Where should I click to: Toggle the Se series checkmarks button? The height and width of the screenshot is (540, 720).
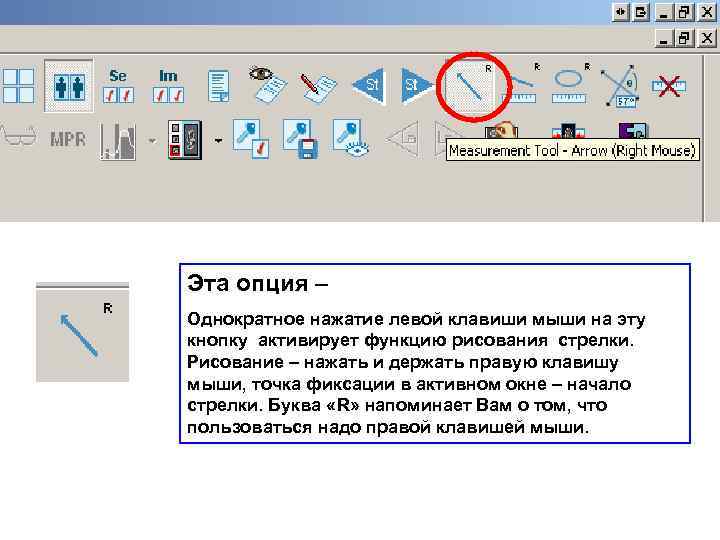coord(118,86)
